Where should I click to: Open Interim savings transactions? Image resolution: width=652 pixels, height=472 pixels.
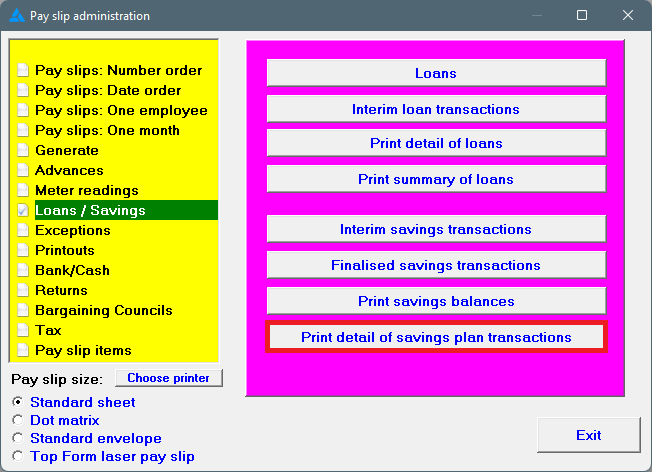click(436, 229)
